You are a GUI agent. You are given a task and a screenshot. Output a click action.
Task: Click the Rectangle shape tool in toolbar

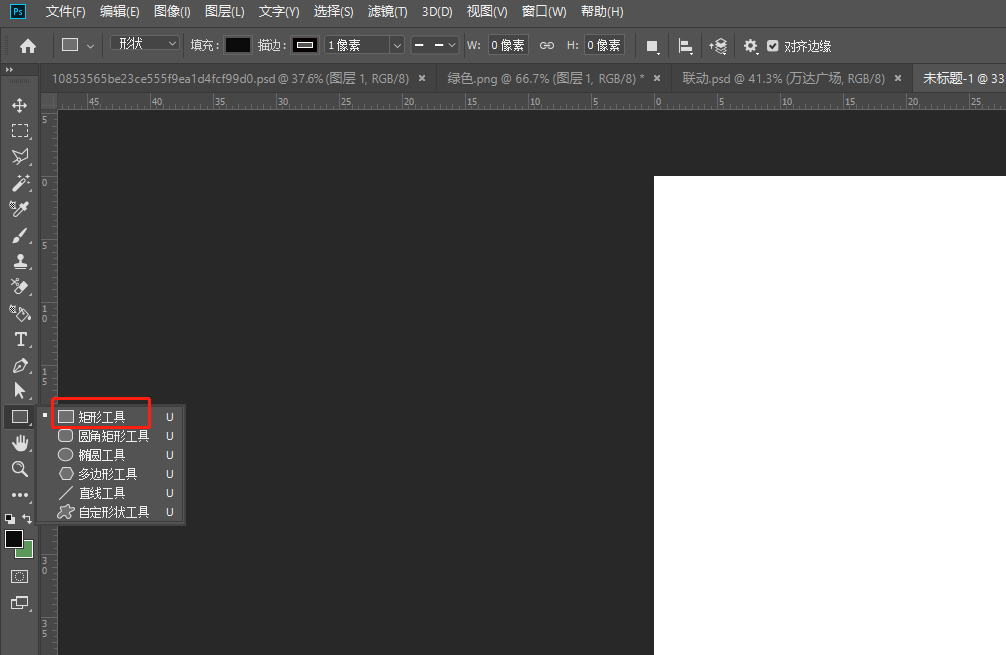click(20, 417)
